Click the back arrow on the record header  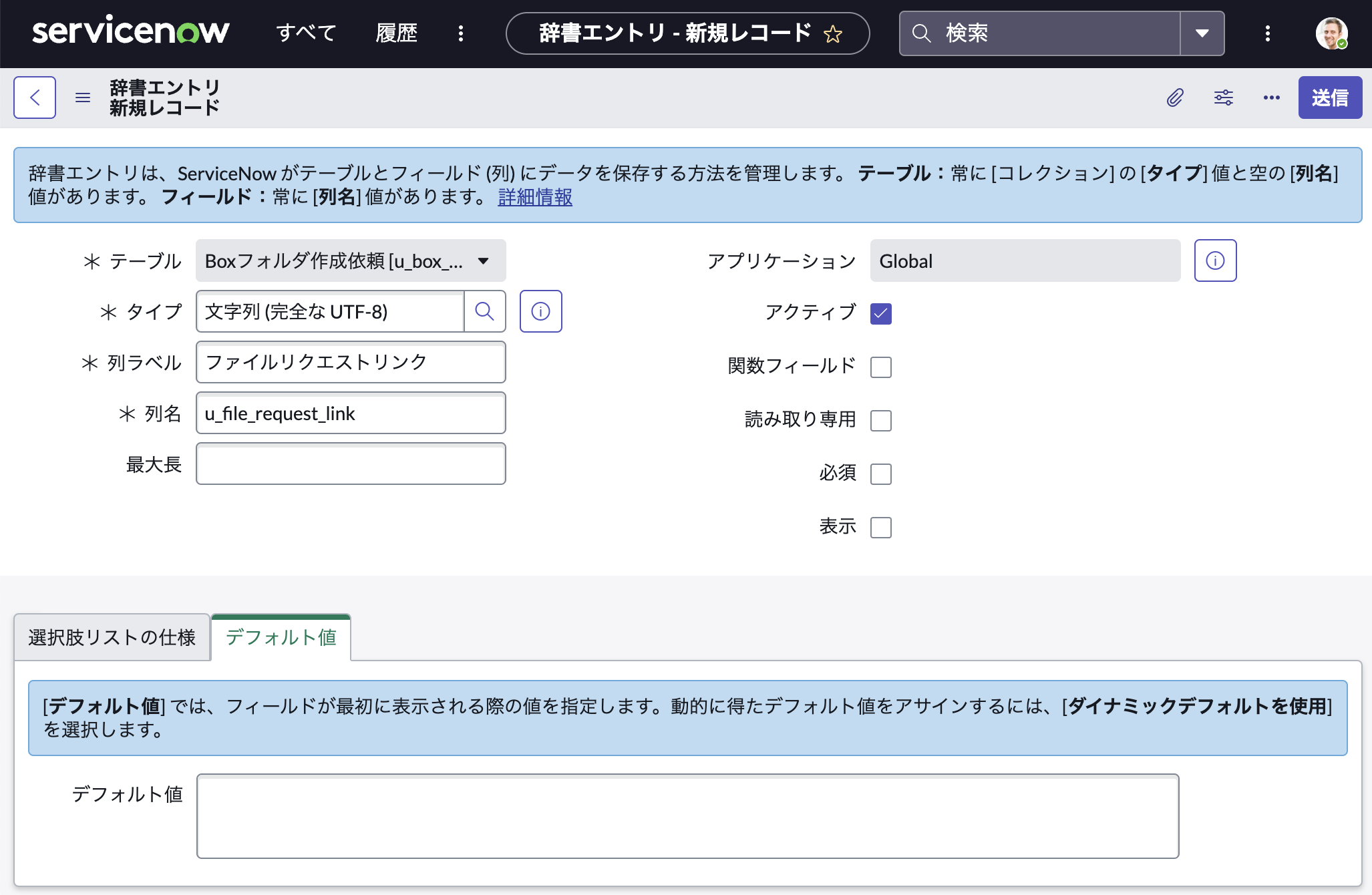(35, 98)
